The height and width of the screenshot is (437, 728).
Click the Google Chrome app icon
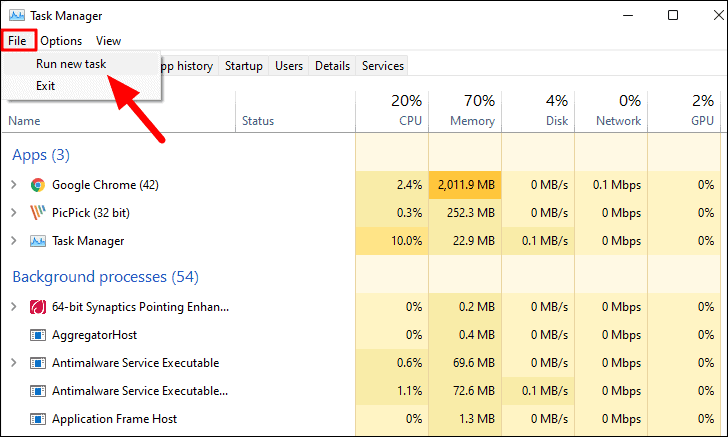pos(38,185)
